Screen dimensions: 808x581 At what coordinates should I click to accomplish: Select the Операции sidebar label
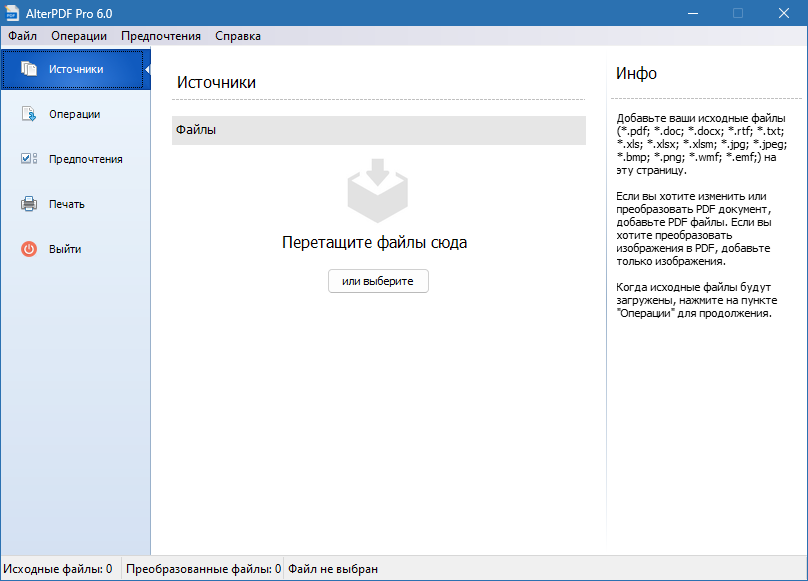[75, 114]
